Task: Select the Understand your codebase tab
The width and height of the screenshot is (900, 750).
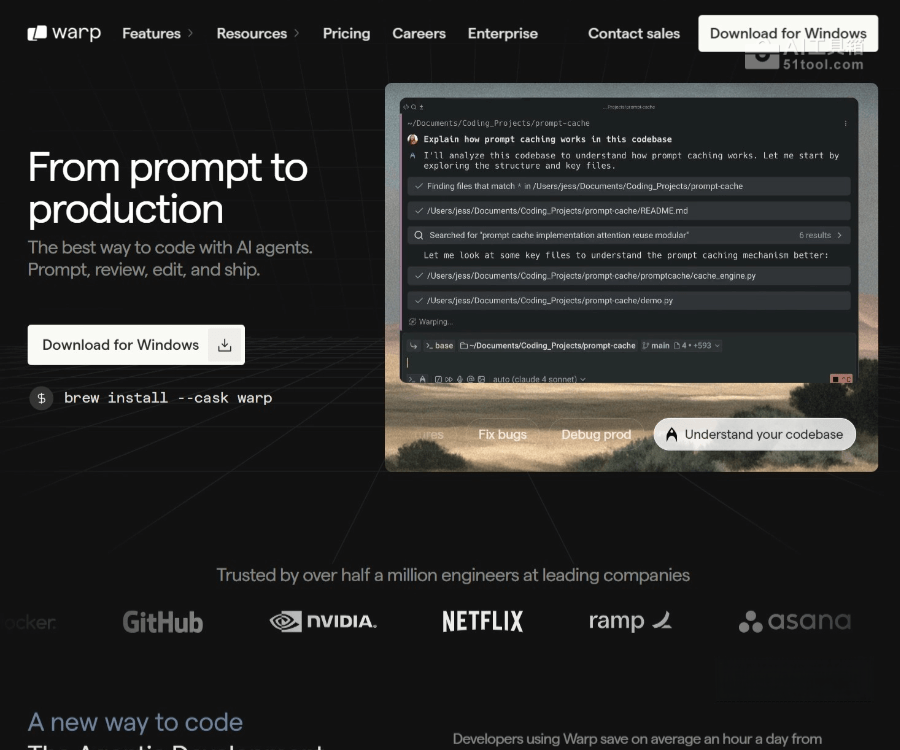Action: (x=755, y=434)
